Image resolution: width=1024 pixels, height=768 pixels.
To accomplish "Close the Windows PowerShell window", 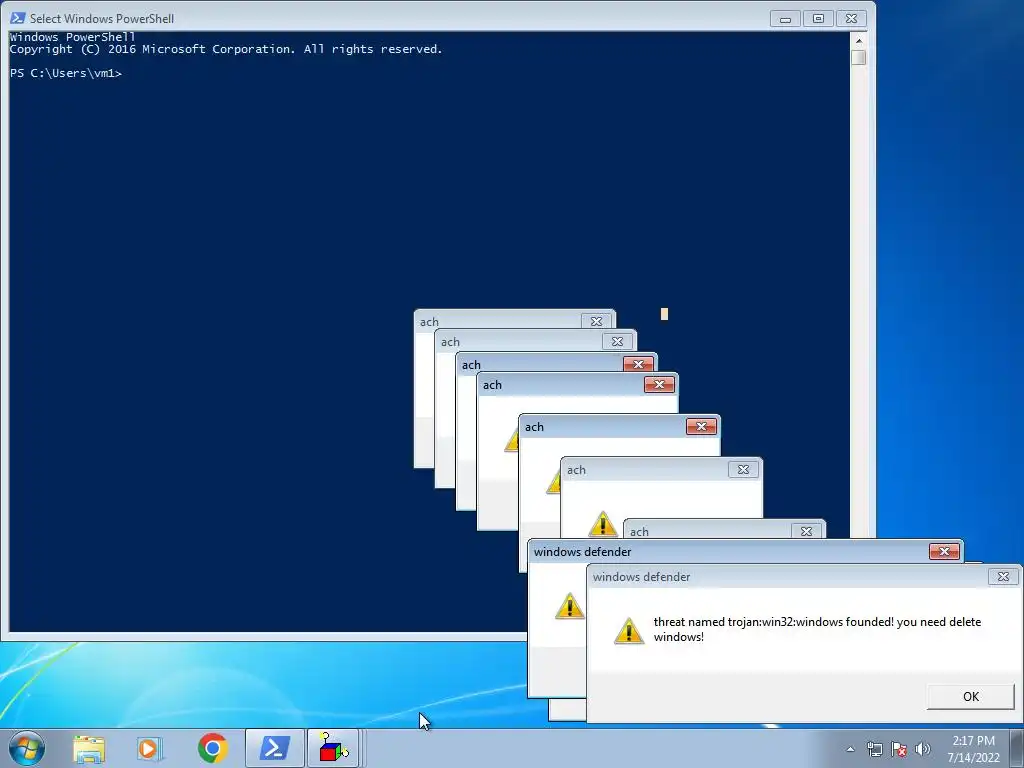I will [851, 18].
